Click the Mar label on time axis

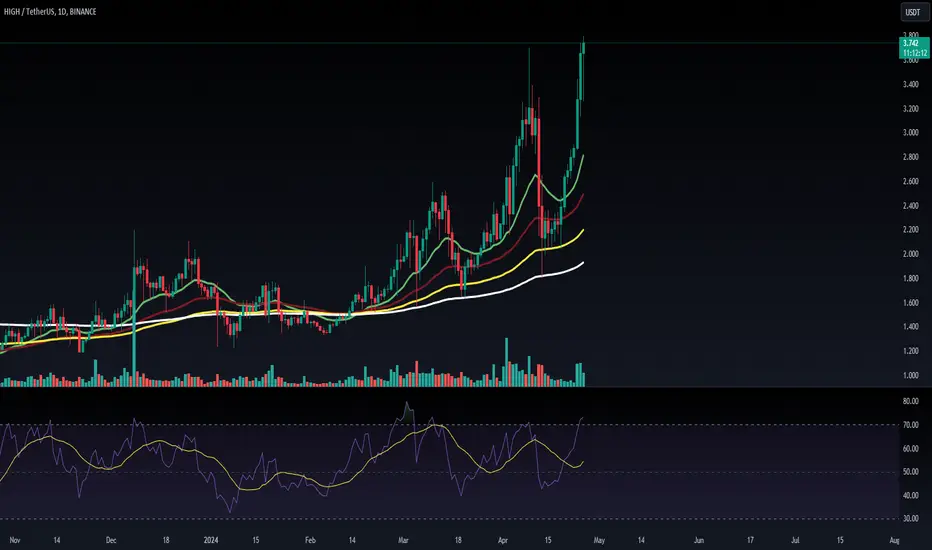[404, 540]
